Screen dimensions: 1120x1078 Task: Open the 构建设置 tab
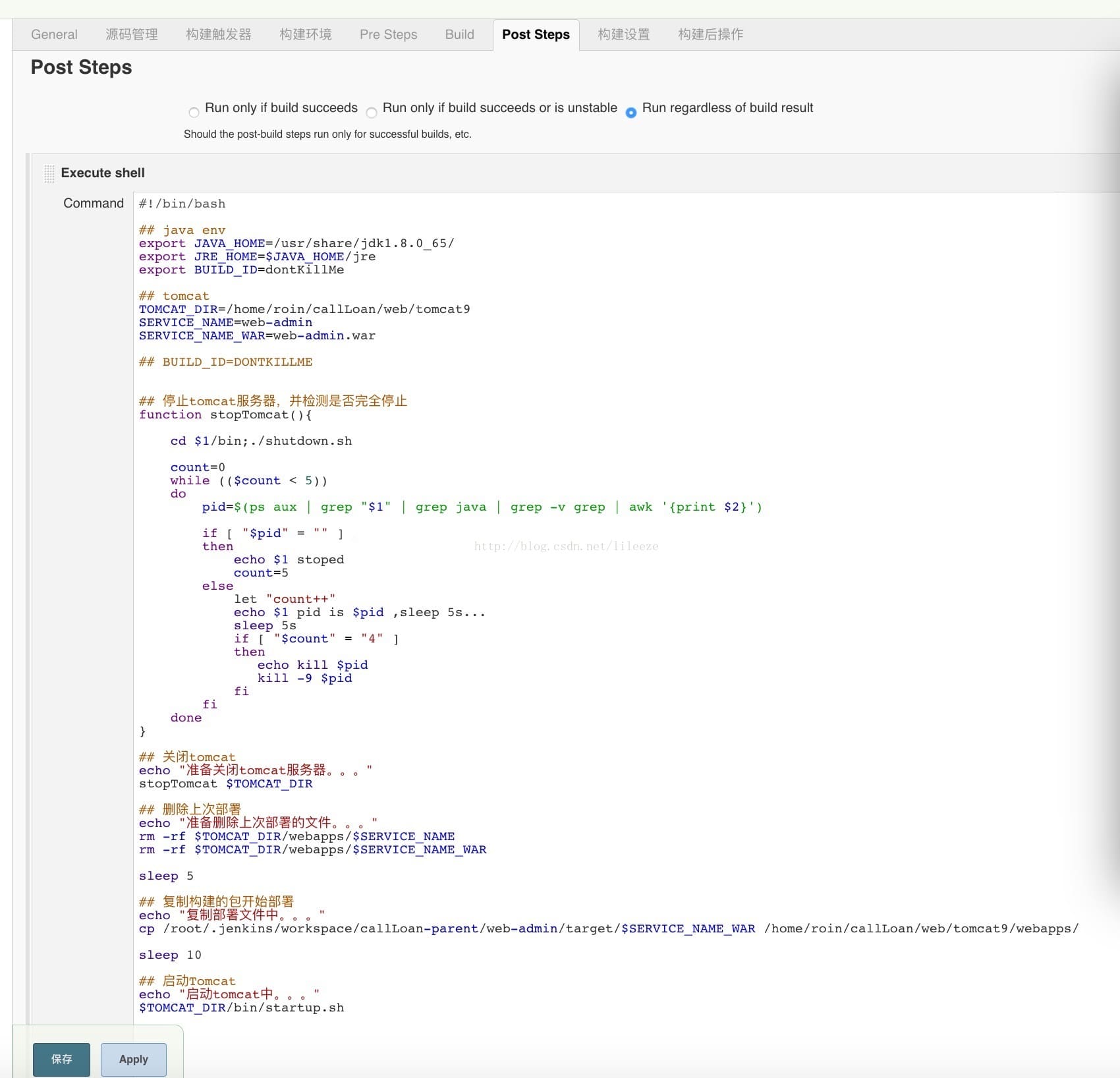624,34
